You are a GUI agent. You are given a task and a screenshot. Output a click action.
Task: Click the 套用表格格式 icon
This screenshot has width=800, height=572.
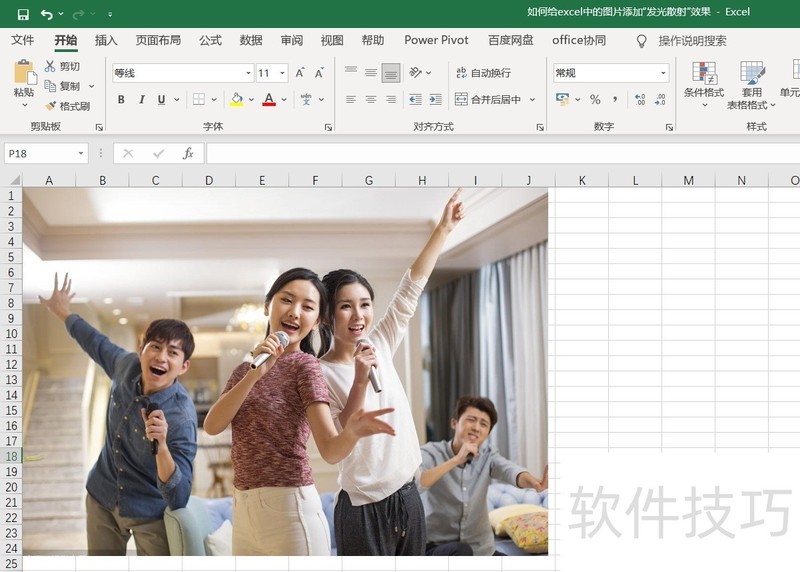pos(753,72)
